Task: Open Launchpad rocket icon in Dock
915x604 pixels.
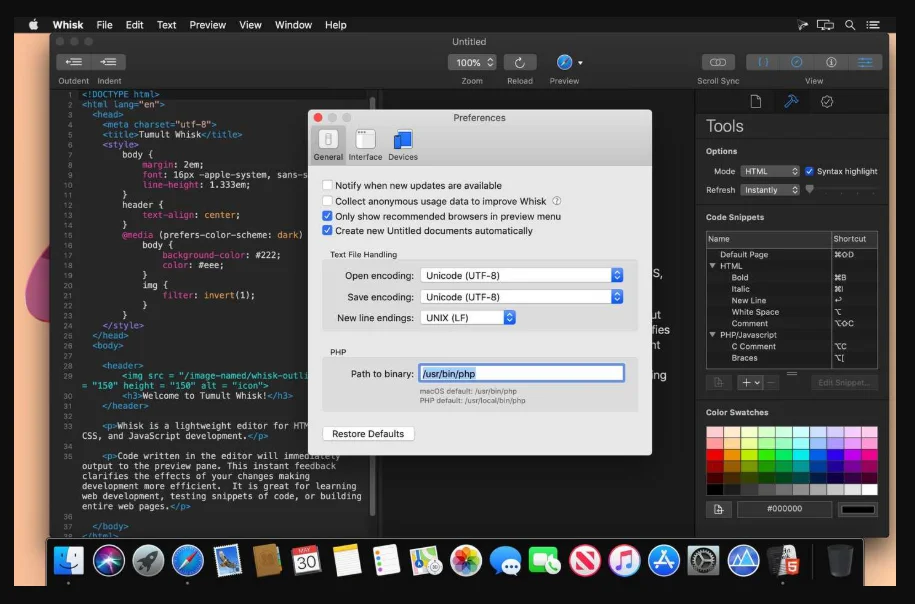Action: [x=148, y=561]
